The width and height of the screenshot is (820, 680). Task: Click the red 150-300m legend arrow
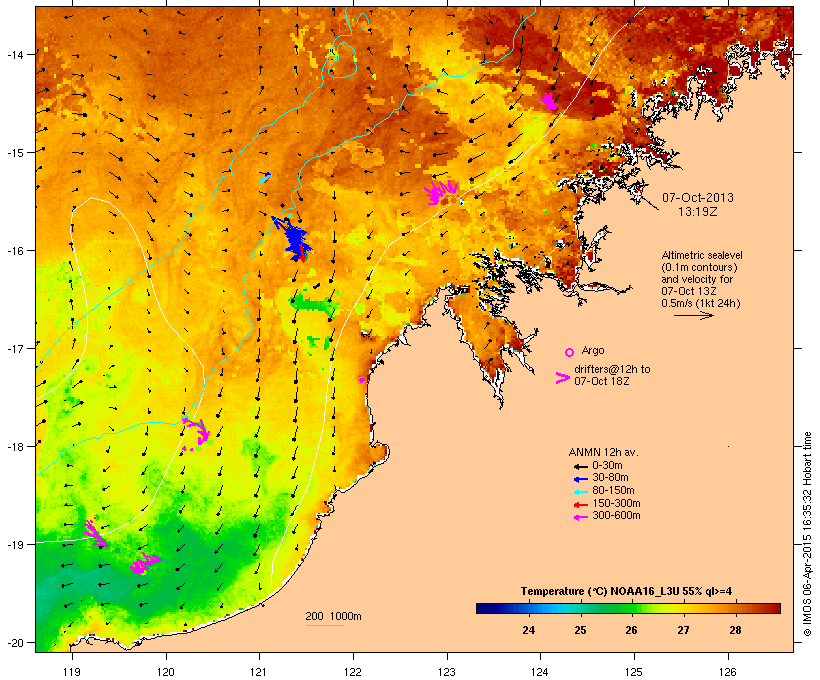pyautogui.click(x=580, y=505)
